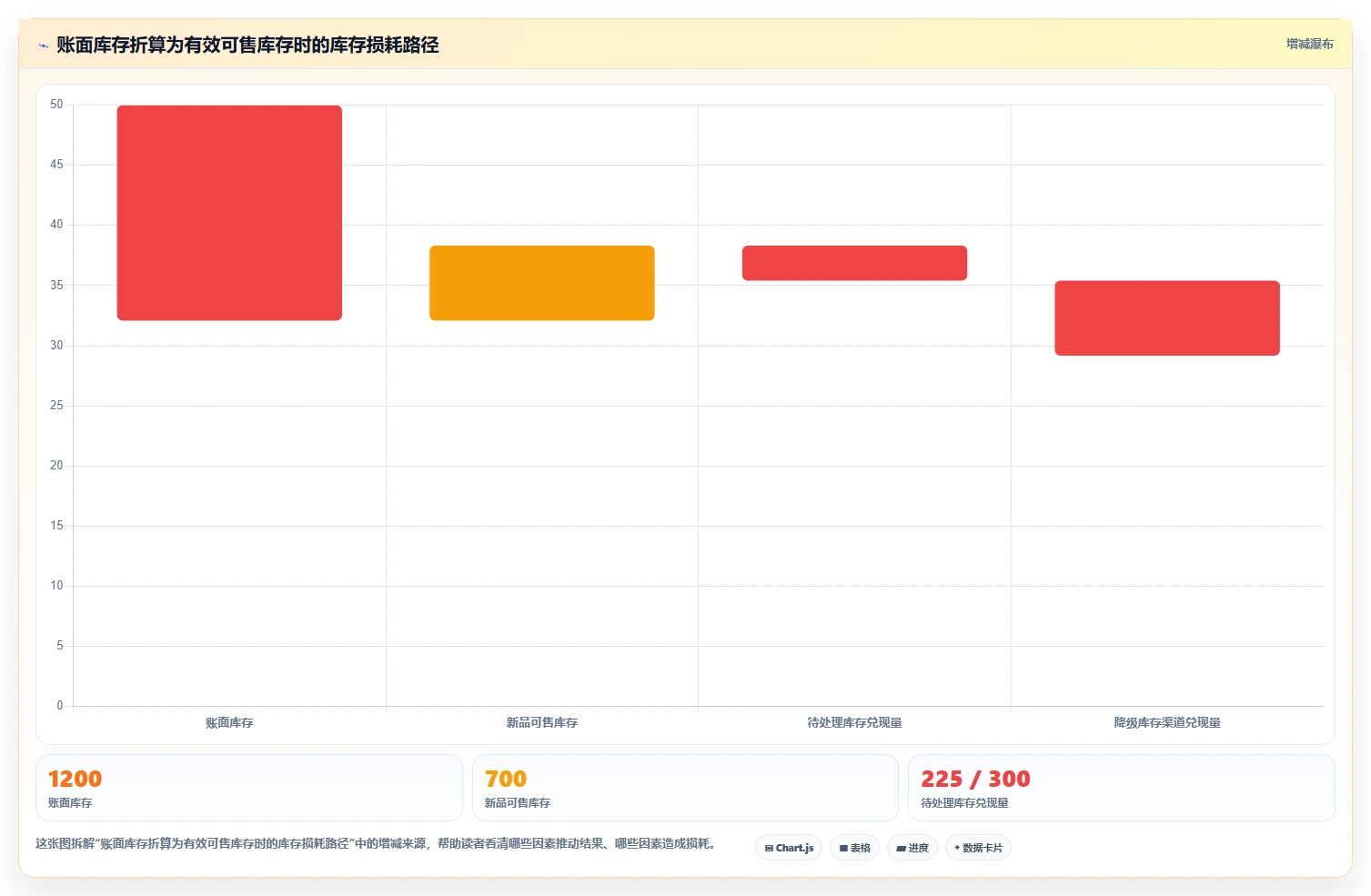Click the 700 新品可售库存 data card
1371x896 pixels.
click(685, 788)
